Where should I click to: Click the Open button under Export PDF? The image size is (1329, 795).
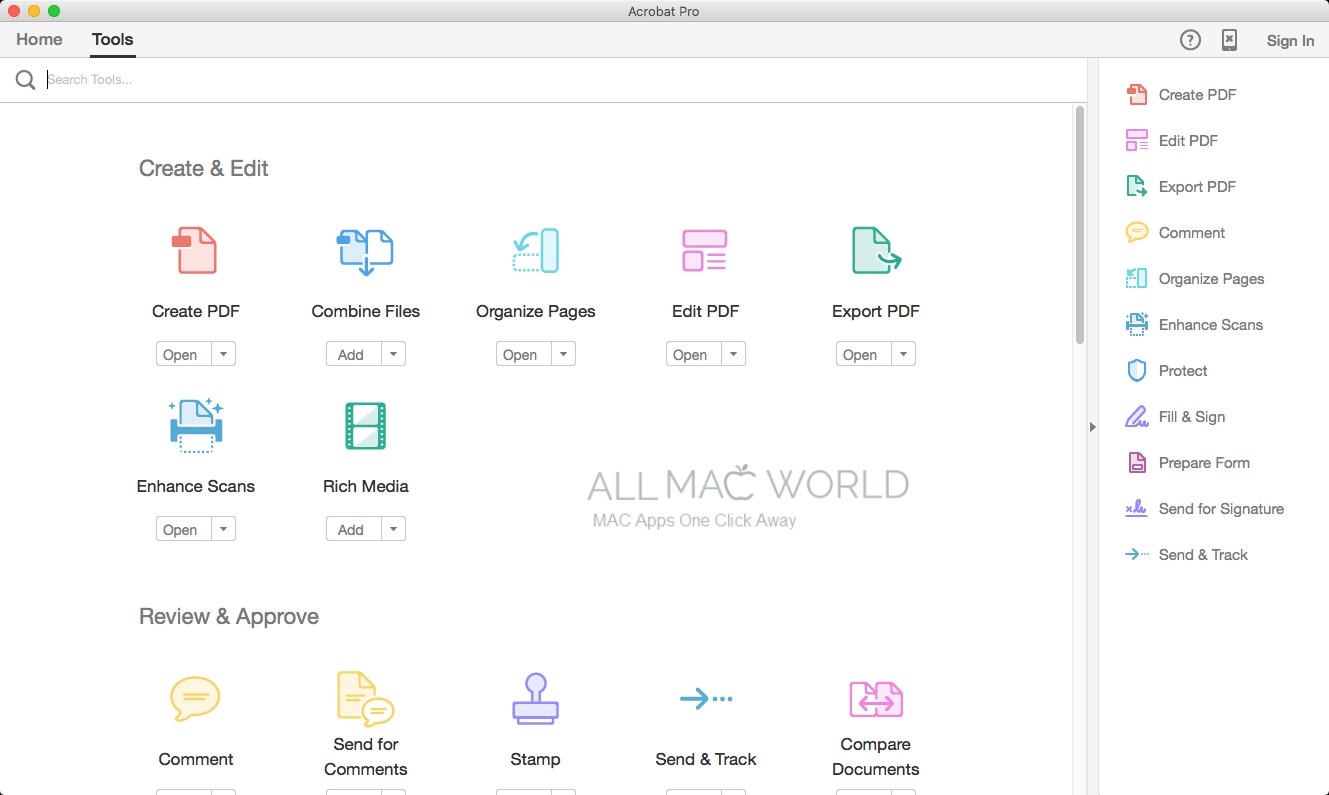[x=864, y=355]
